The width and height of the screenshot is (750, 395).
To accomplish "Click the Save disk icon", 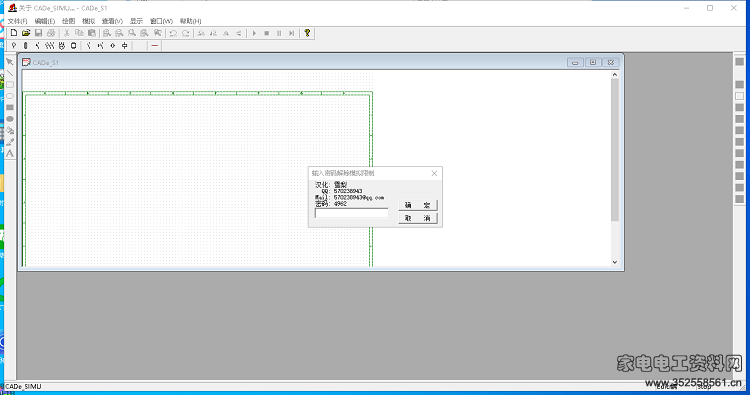I will pos(38,33).
